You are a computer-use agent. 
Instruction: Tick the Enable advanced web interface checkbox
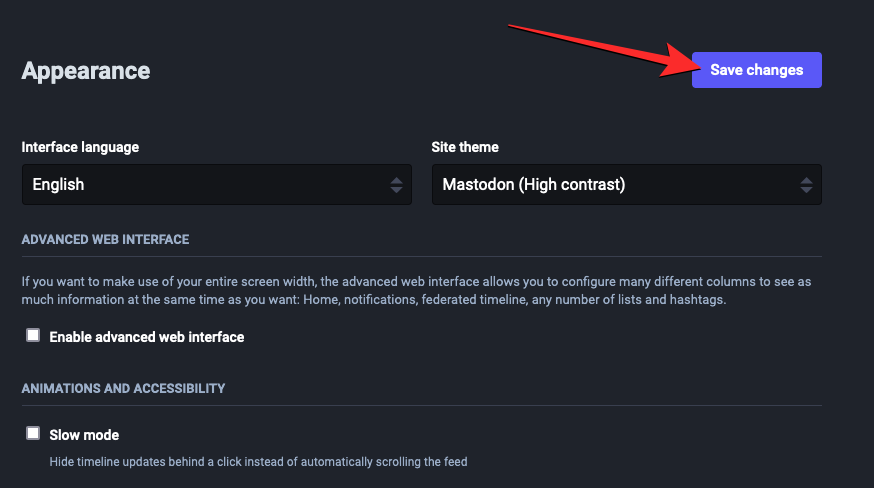coord(33,336)
